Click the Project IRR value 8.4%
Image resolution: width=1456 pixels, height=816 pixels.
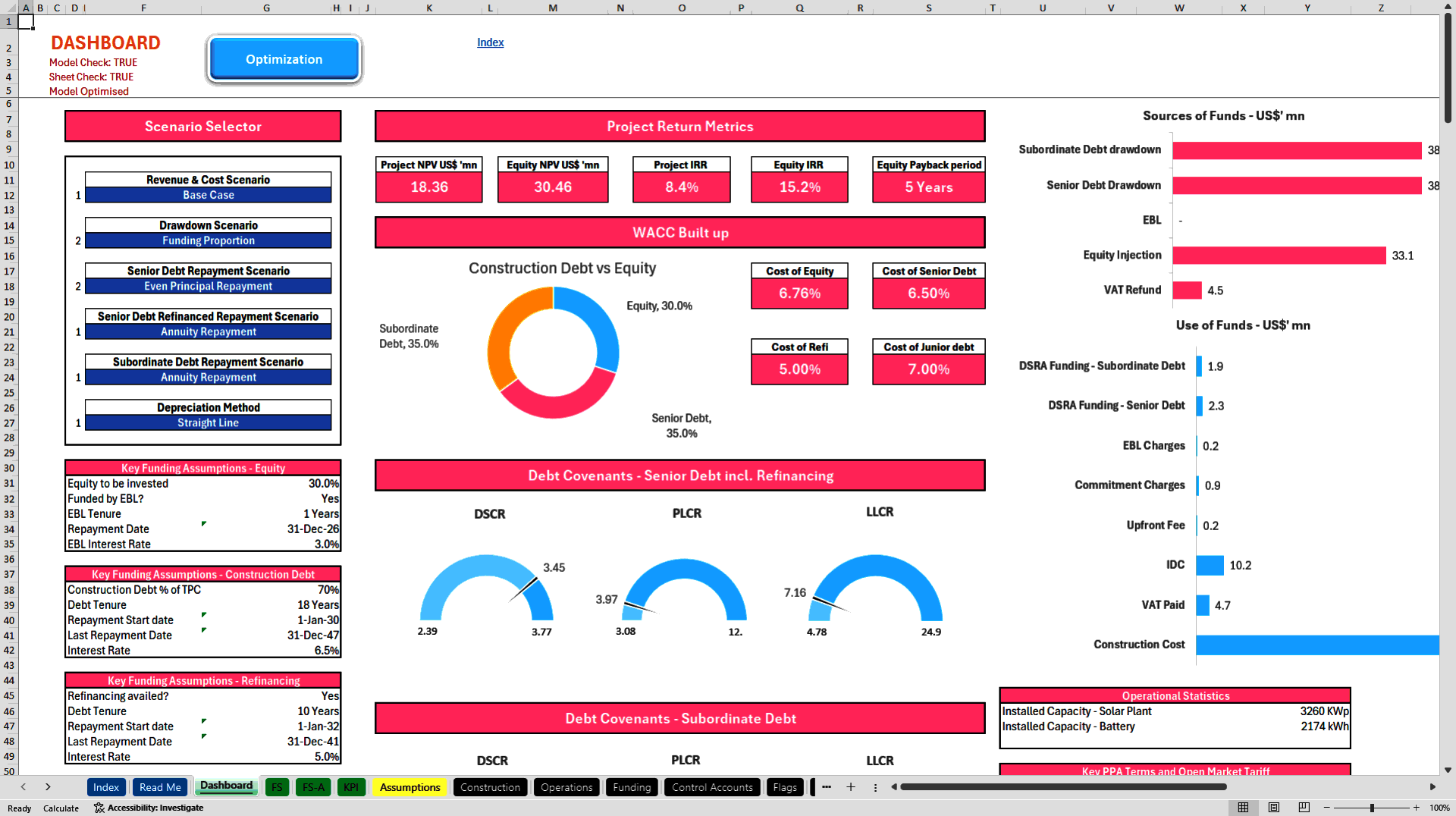[x=681, y=187]
